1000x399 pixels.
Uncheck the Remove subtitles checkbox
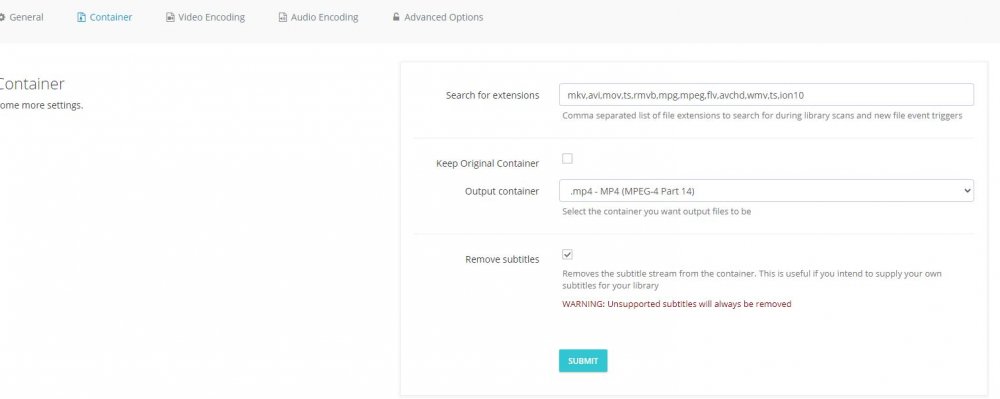567,254
